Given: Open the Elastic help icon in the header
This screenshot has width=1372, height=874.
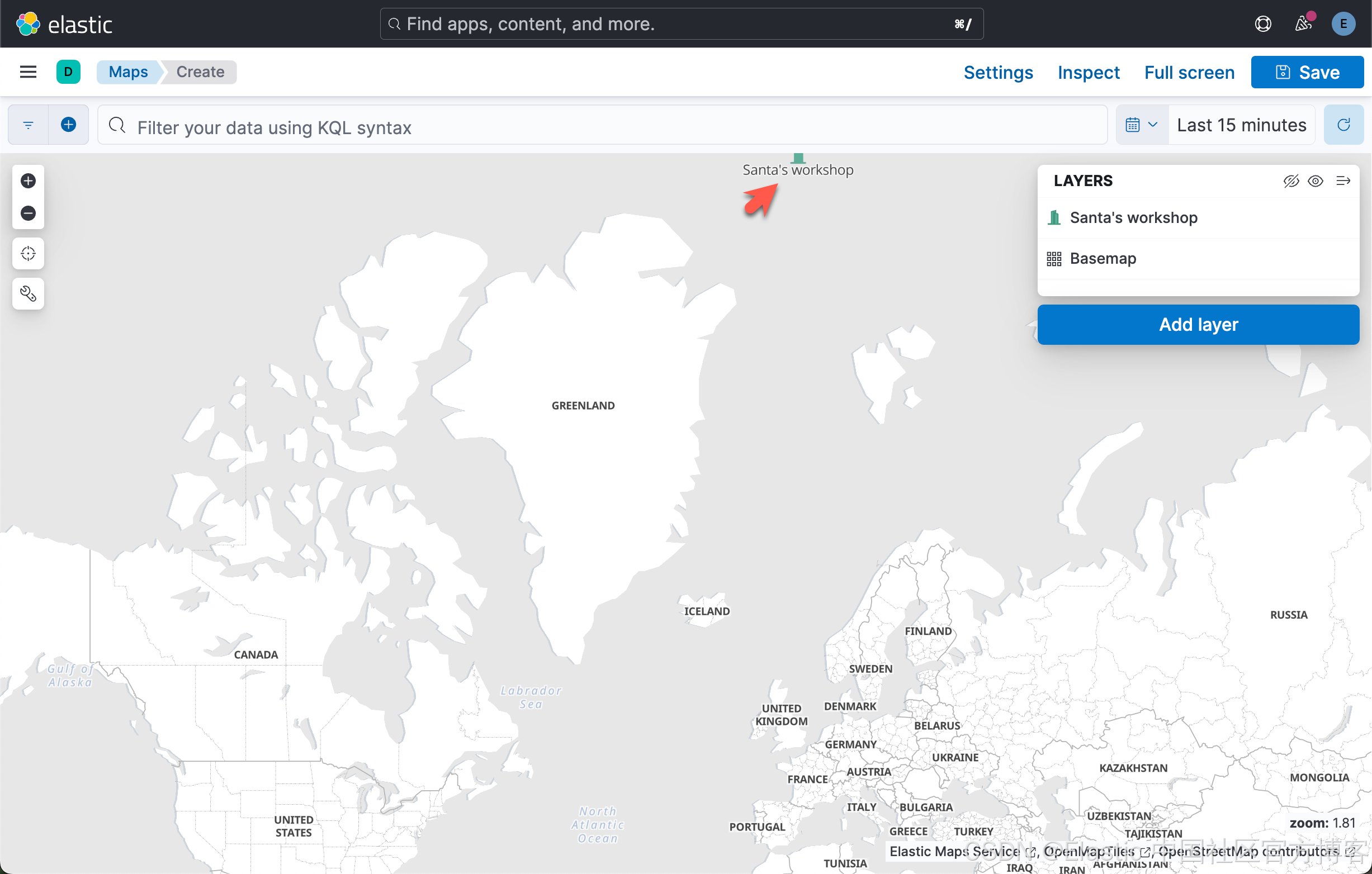Looking at the screenshot, I should (1262, 23).
